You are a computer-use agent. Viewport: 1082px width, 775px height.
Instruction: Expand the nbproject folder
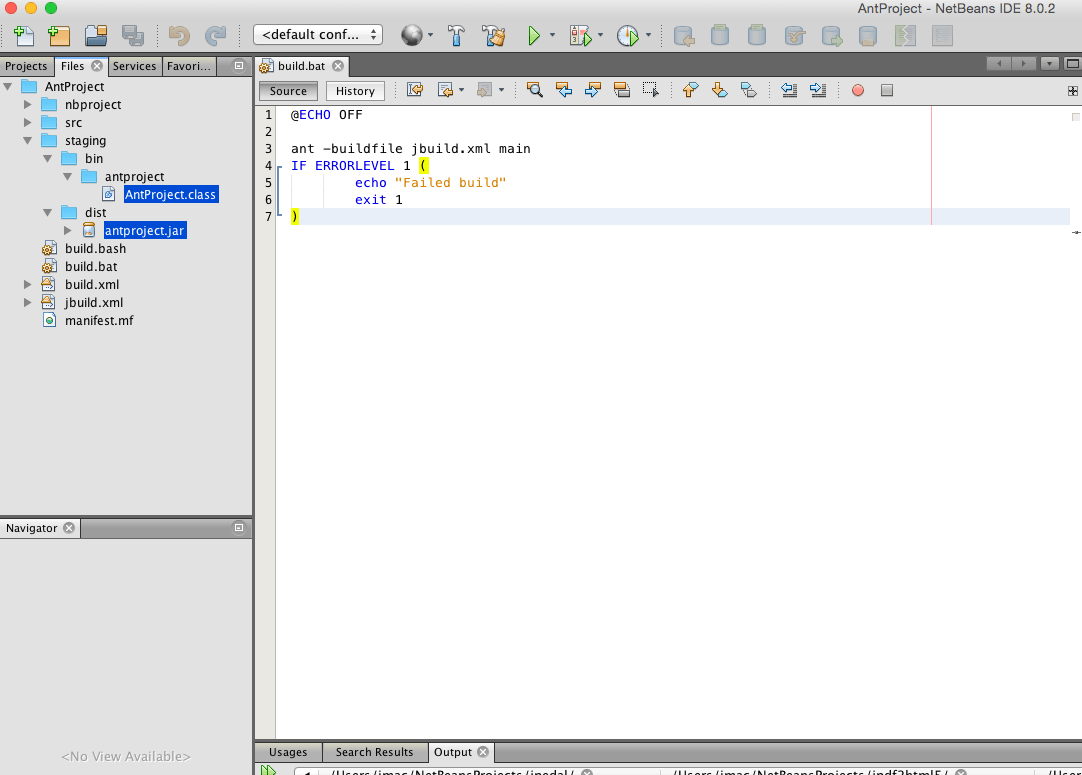[x=29, y=105]
